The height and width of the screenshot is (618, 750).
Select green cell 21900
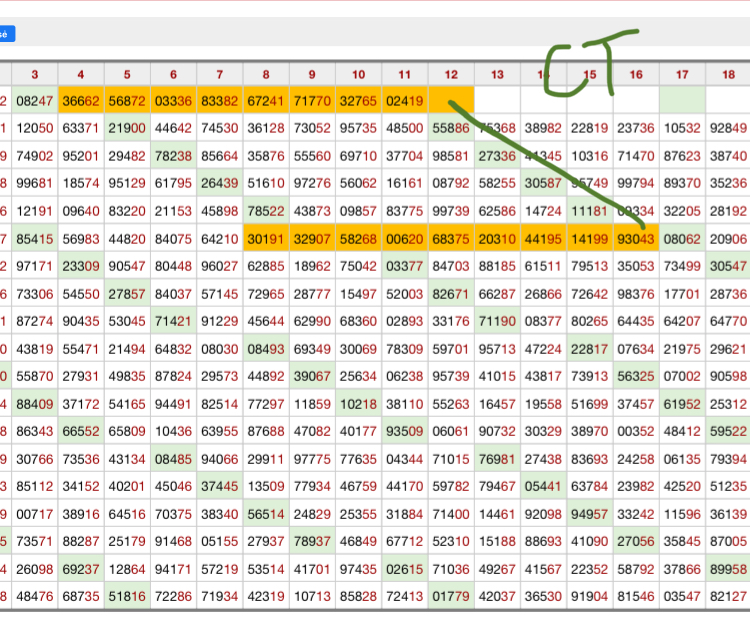click(127, 128)
